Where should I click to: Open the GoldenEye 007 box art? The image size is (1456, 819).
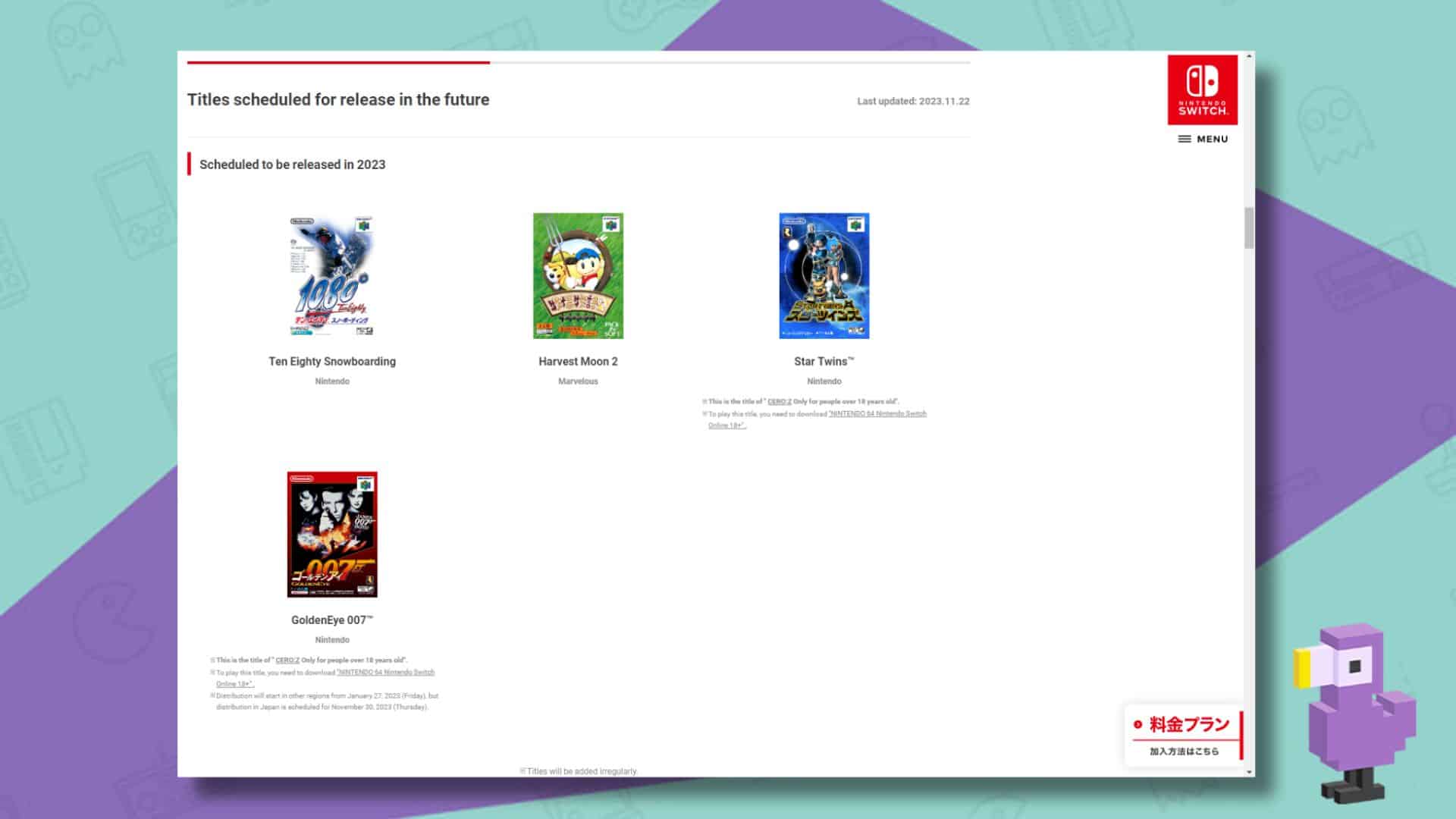[332, 535]
